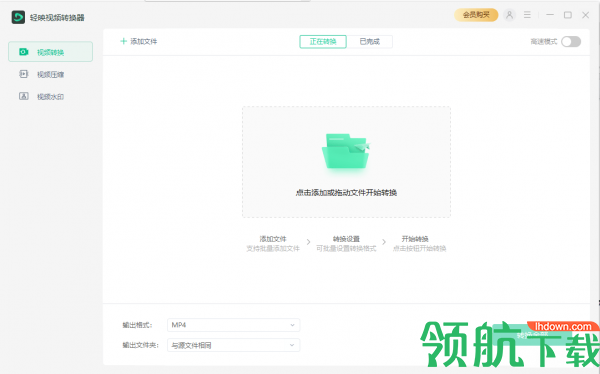Click the green folder icon in drop zone
This screenshot has width=600, height=374.
tap(346, 151)
